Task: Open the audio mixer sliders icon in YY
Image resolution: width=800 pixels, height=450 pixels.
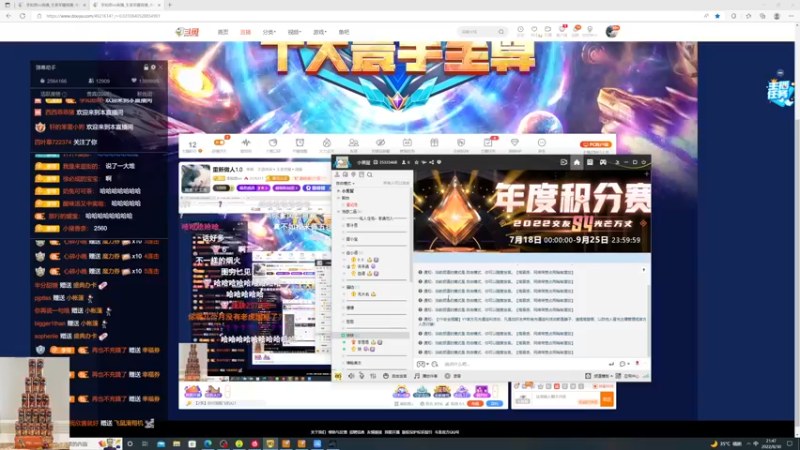Action: click(x=373, y=376)
